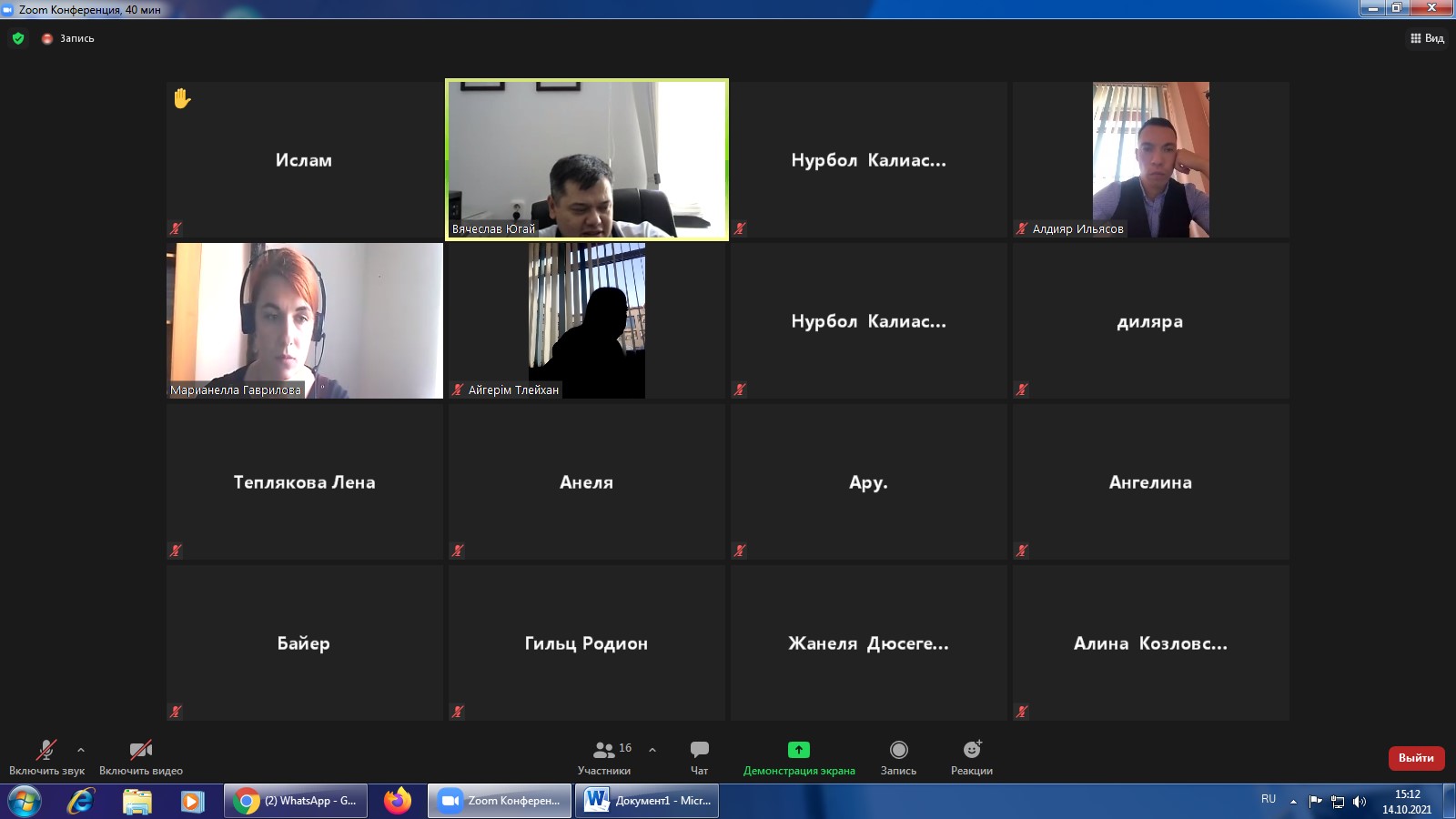Click muted mic icon on Айгерім Тлейхан tile
The height and width of the screenshot is (819, 1456).
point(458,389)
